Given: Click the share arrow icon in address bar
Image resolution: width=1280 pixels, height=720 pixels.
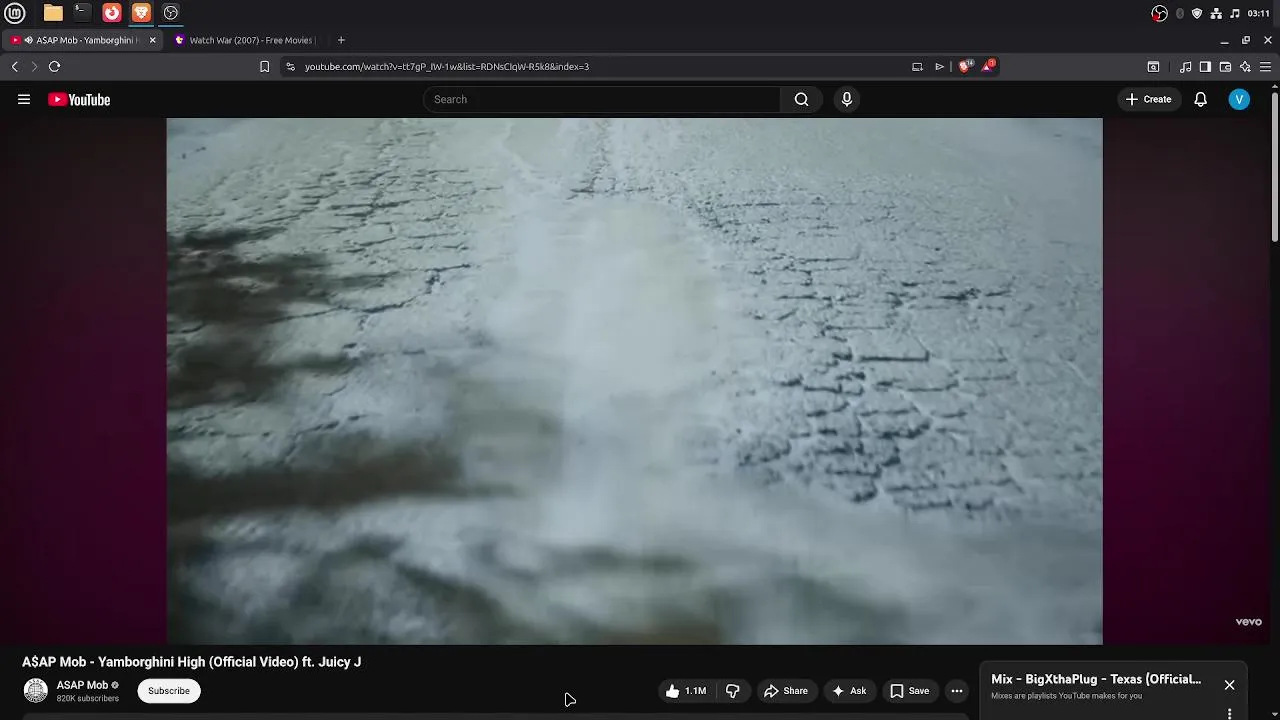Looking at the screenshot, I should point(939,66).
